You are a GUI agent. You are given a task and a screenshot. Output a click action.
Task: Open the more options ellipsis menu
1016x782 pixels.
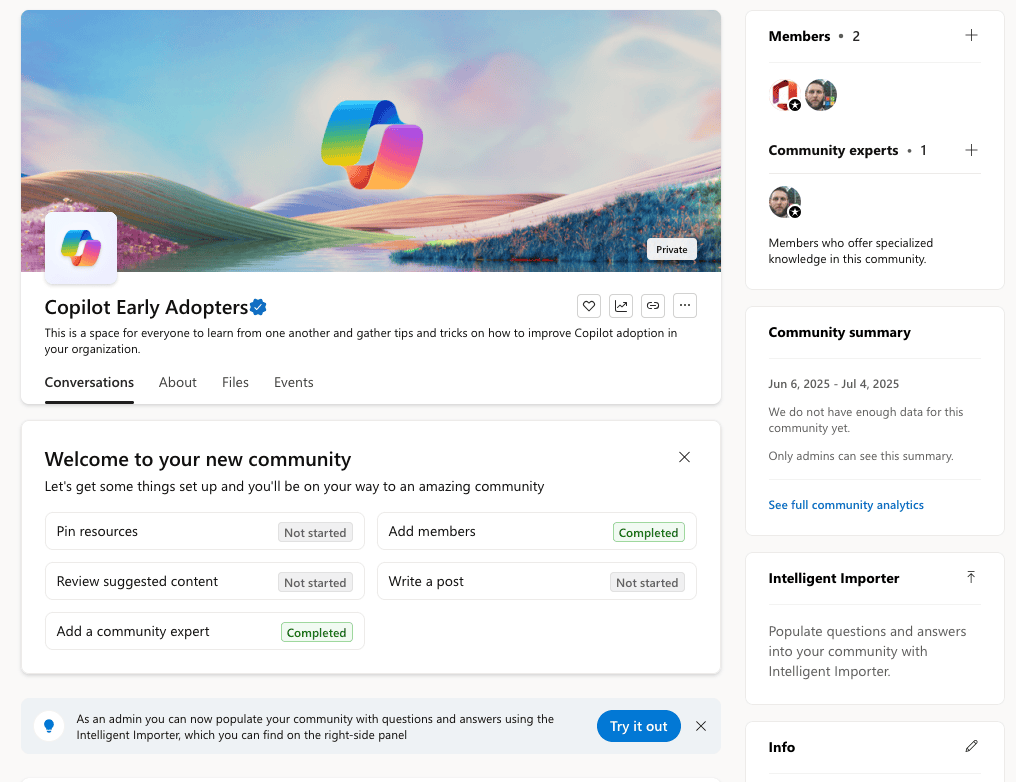click(x=685, y=306)
